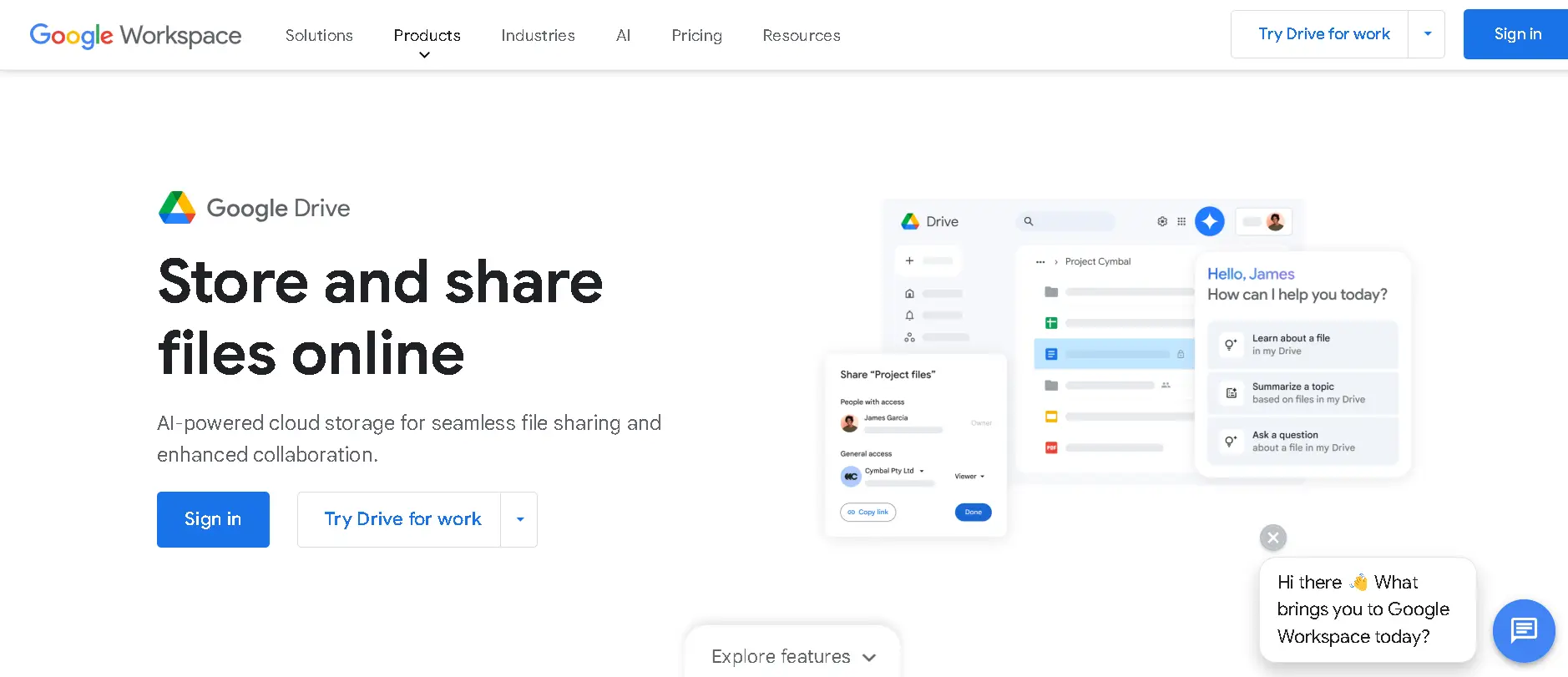Open the Products menu
The image size is (1568, 677).
[427, 35]
